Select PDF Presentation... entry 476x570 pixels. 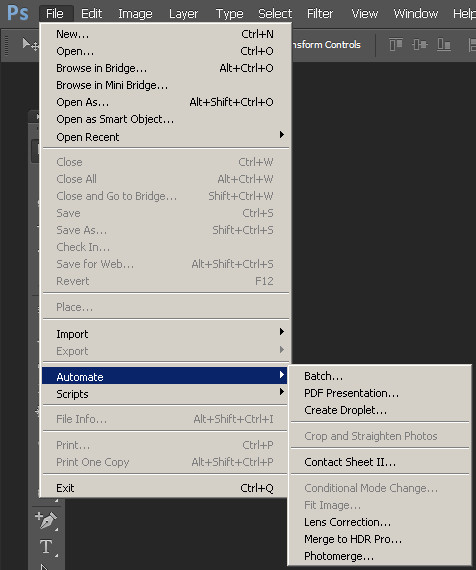pos(380,393)
